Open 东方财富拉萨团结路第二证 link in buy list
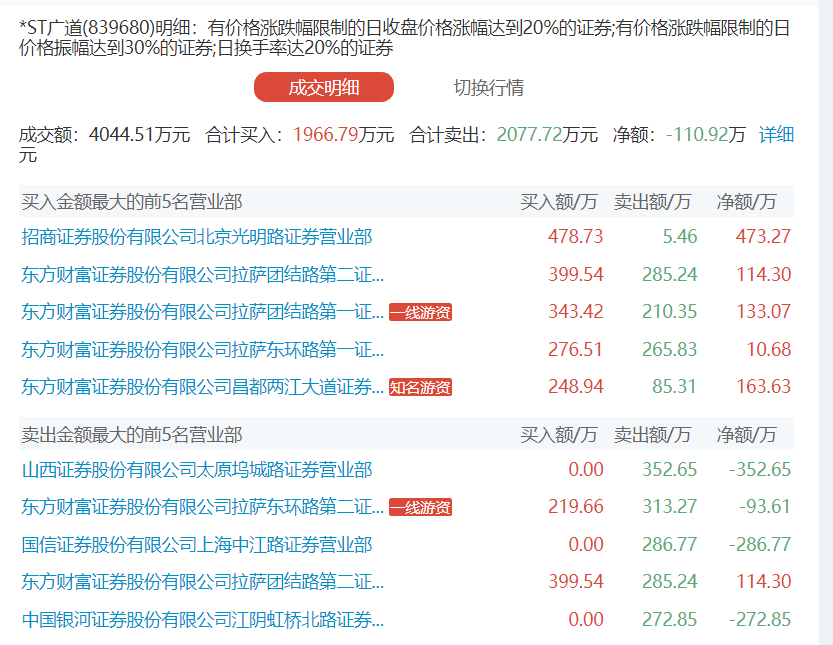The height and width of the screenshot is (645, 833). [202, 275]
